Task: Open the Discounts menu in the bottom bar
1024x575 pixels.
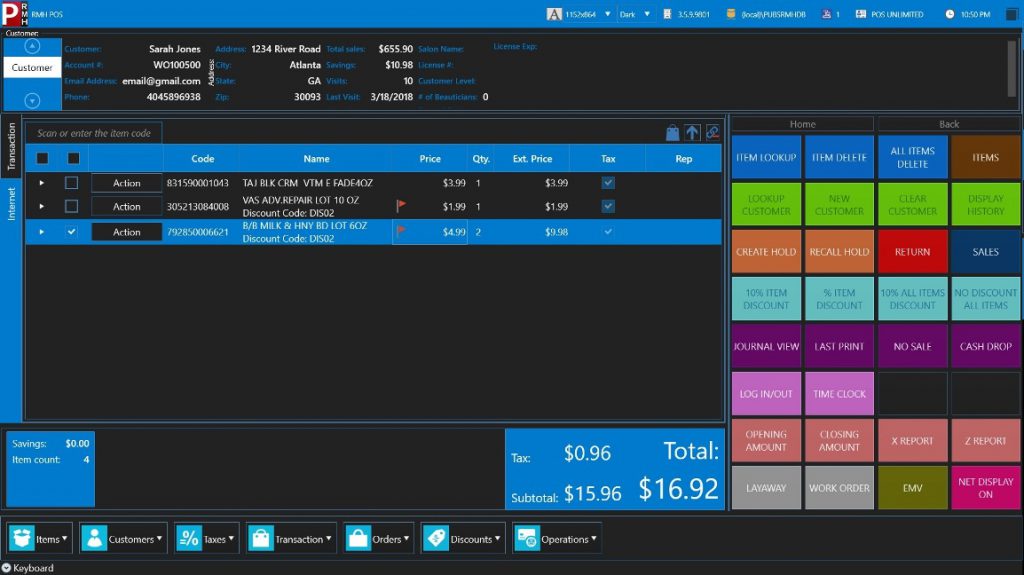Action: 463,539
